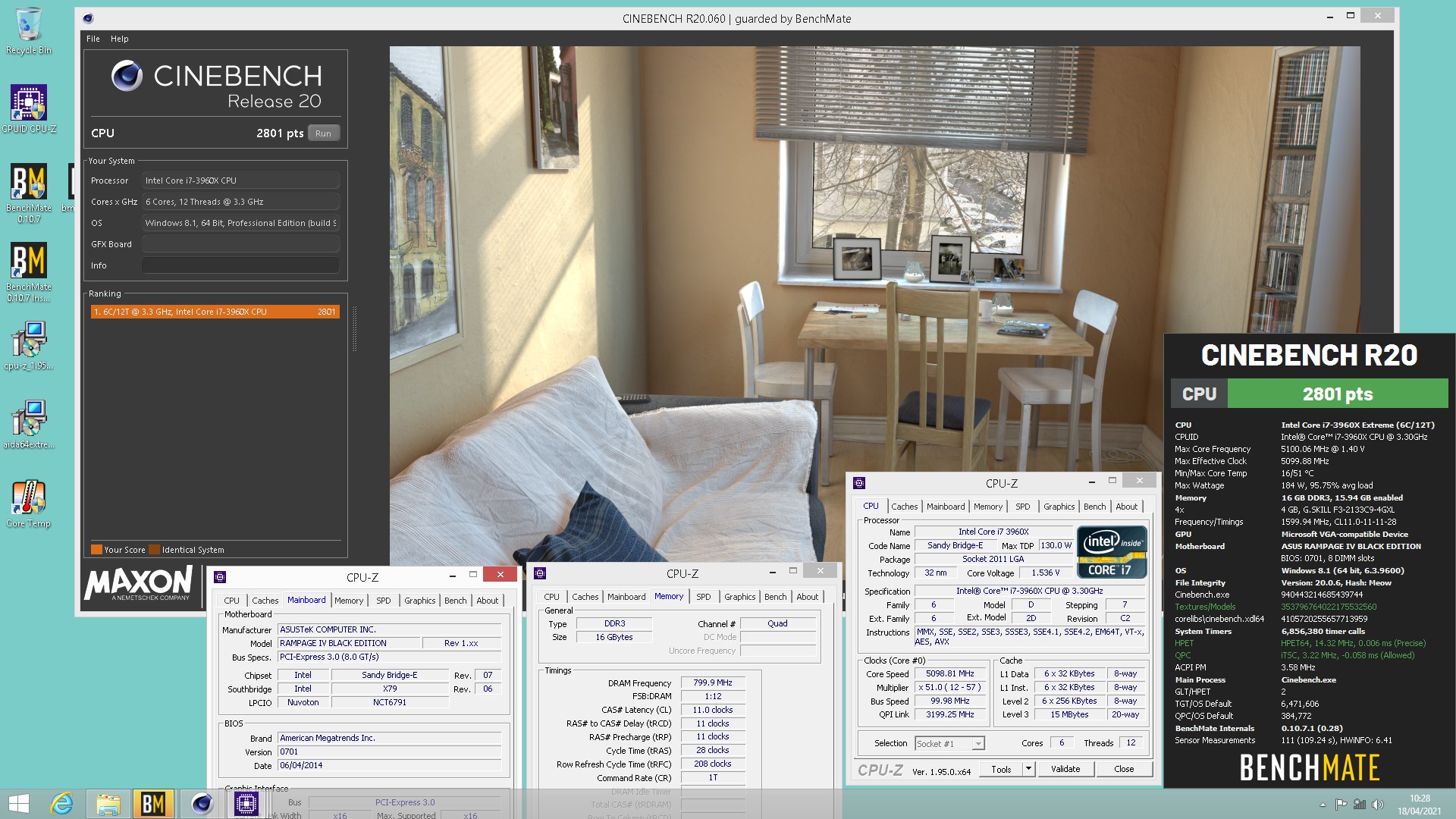Click the DRAM Frequency 799.9 MHz value

713,682
